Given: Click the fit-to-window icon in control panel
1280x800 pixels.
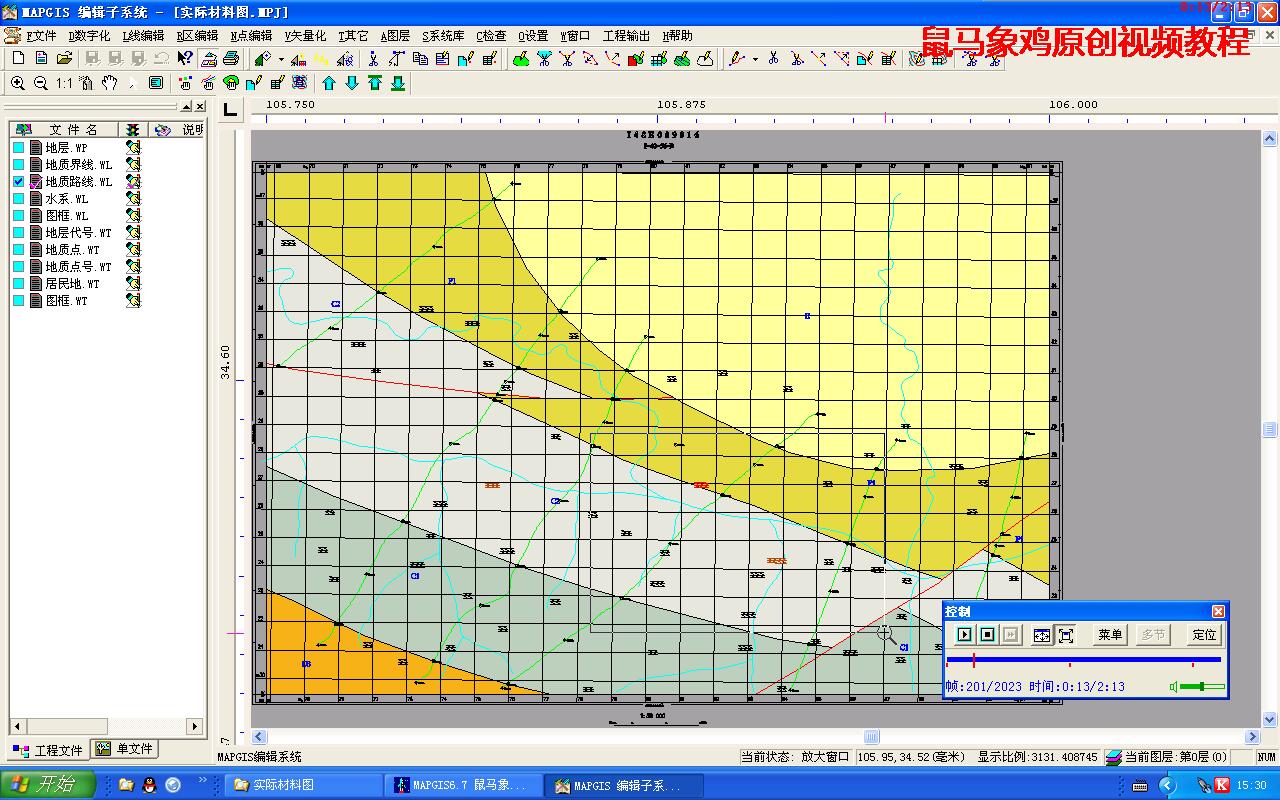Looking at the screenshot, I should click(x=1042, y=635).
